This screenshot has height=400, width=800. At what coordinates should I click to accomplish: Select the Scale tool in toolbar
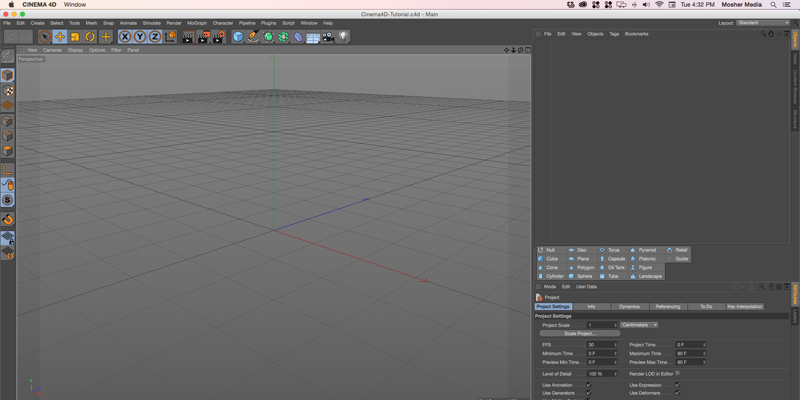[x=75, y=37]
